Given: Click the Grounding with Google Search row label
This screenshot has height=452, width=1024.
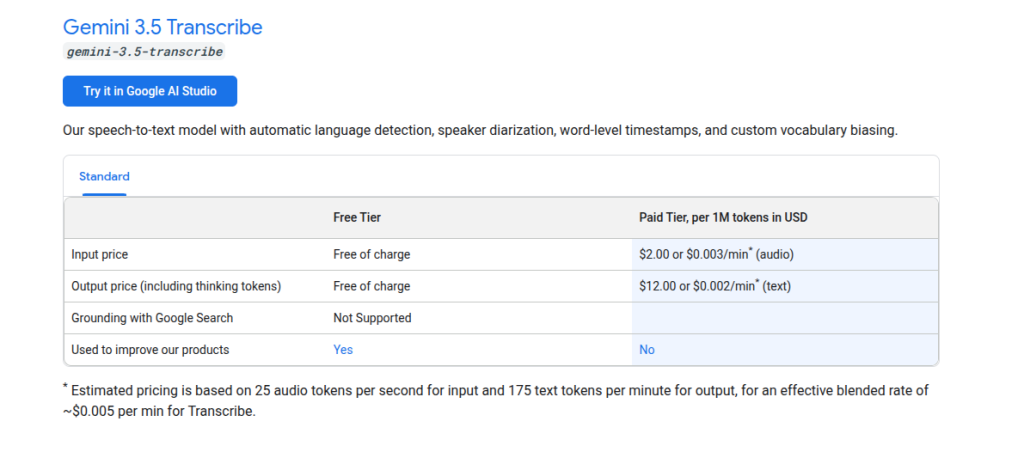Looking at the screenshot, I should 152,318.
